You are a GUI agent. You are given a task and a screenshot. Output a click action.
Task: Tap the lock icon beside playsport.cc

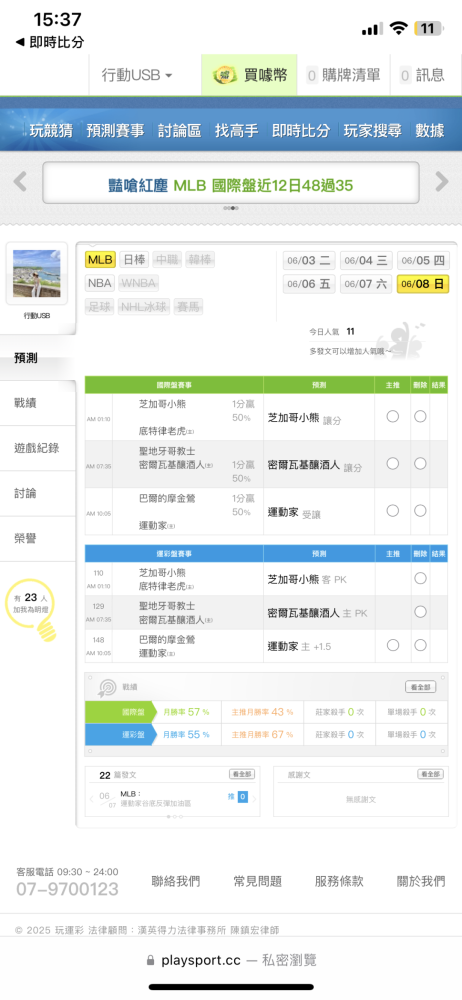[x=151, y=960]
